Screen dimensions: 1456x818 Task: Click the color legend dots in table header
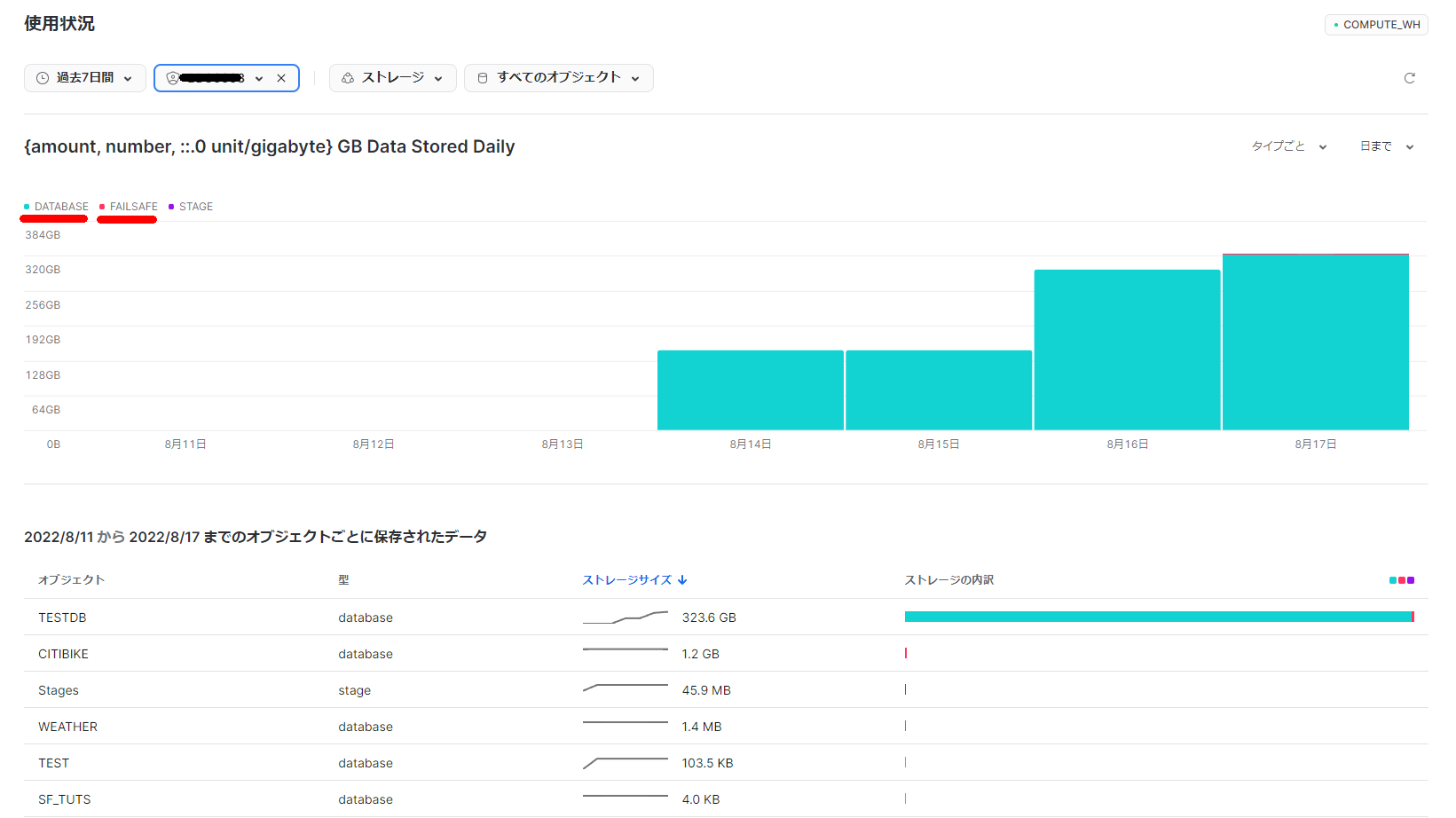[x=1402, y=580]
